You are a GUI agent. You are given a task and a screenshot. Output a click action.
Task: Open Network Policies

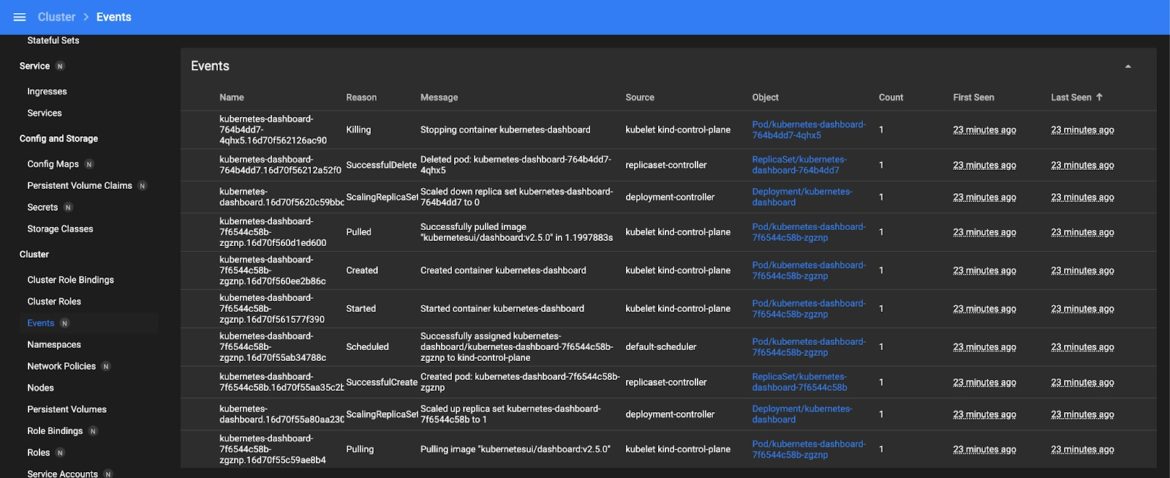(61, 366)
